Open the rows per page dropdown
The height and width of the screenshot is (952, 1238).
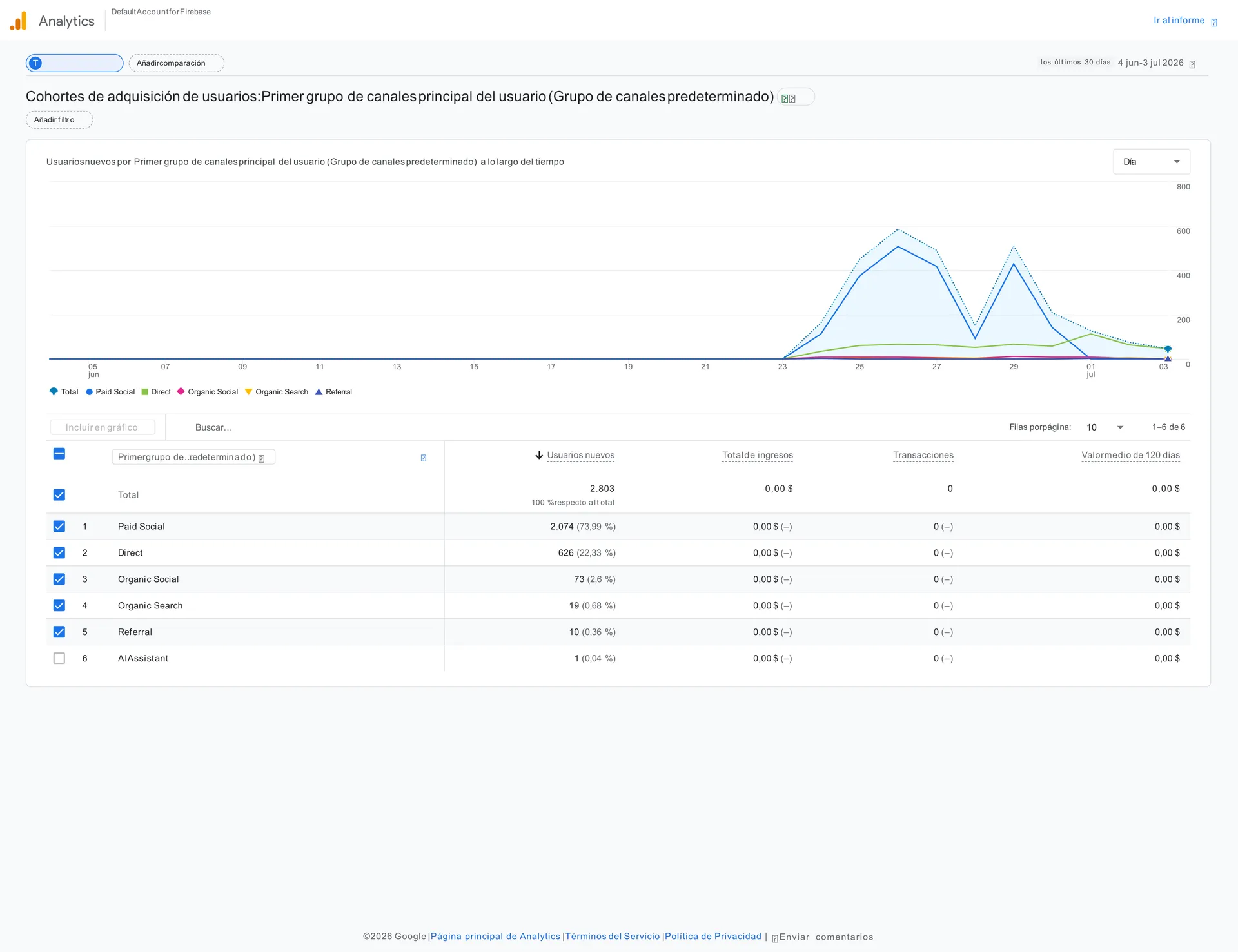pos(1105,427)
